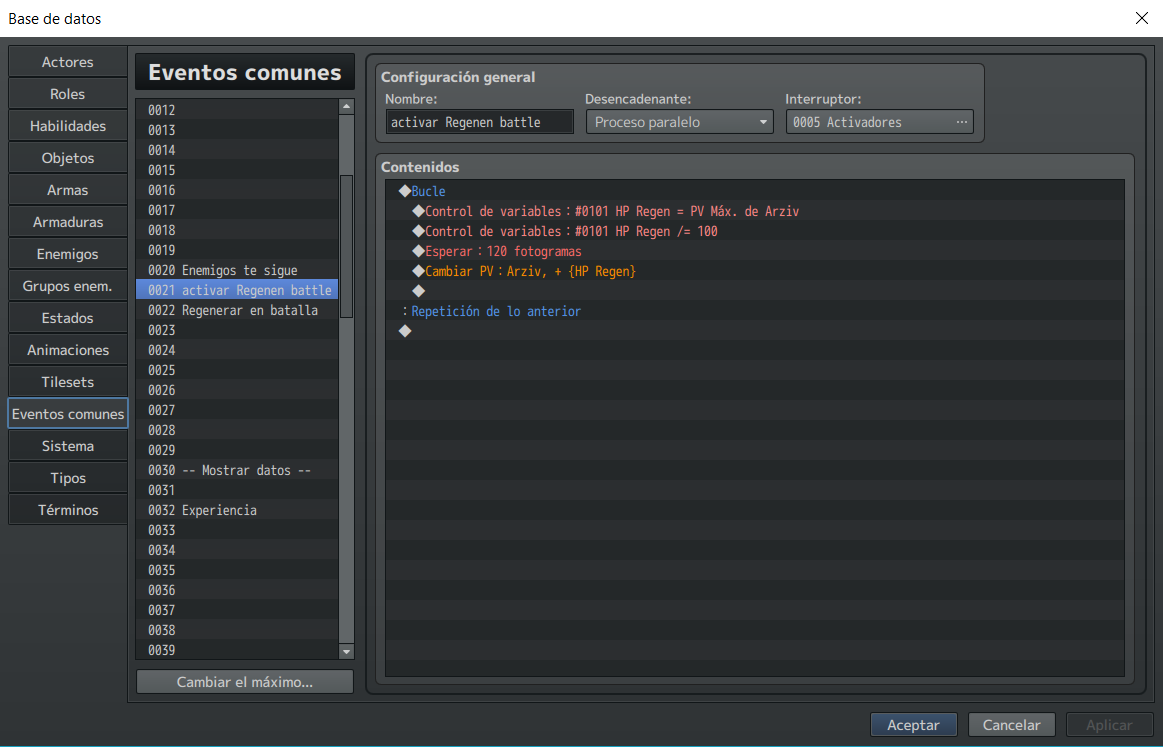Select event 0032 Experiencia
1163x747 pixels.
[x=237, y=510]
